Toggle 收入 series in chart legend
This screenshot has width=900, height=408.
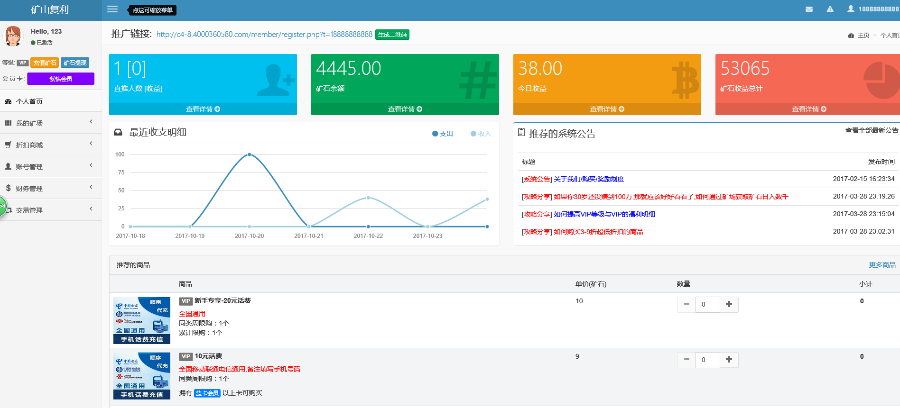pyautogui.click(x=480, y=133)
